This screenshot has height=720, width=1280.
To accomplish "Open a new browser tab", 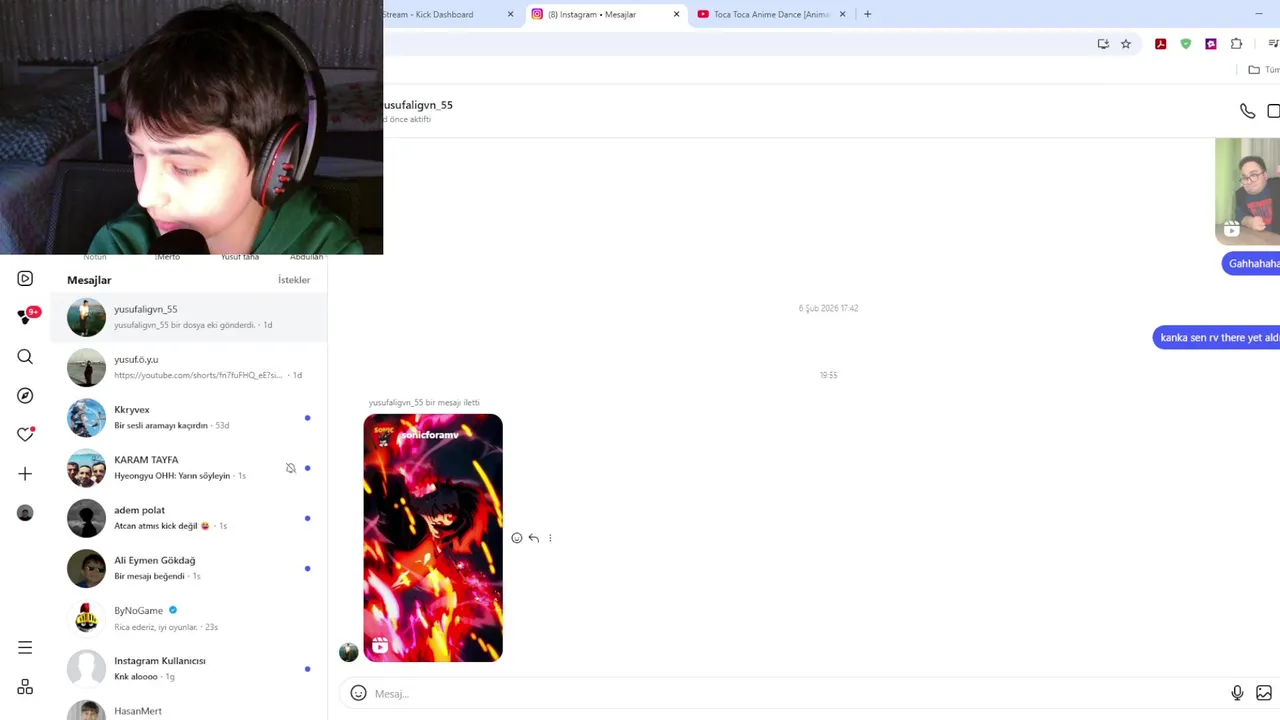I will point(867,14).
